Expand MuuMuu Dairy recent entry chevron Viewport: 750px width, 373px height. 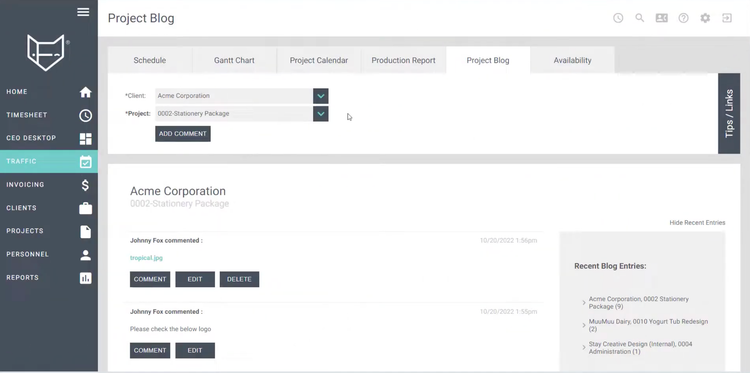(584, 325)
